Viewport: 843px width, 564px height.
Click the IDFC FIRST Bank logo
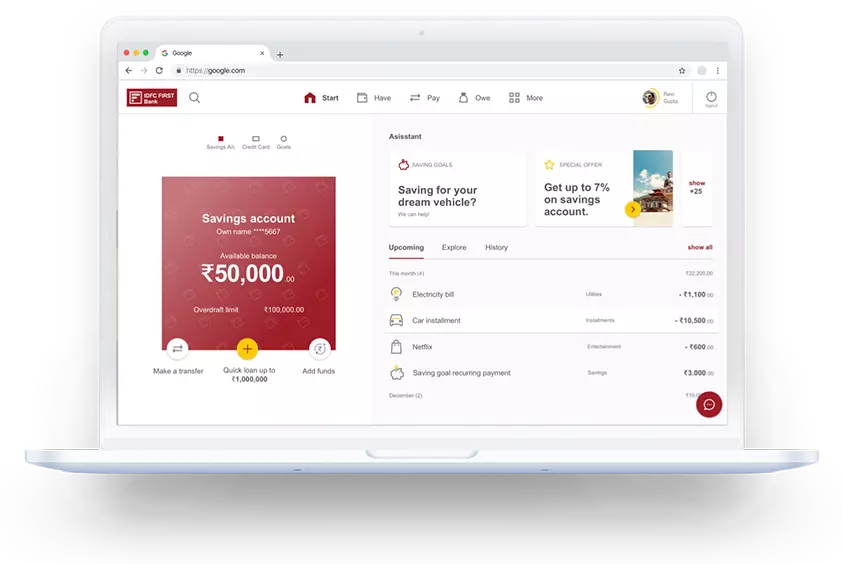pos(151,97)
